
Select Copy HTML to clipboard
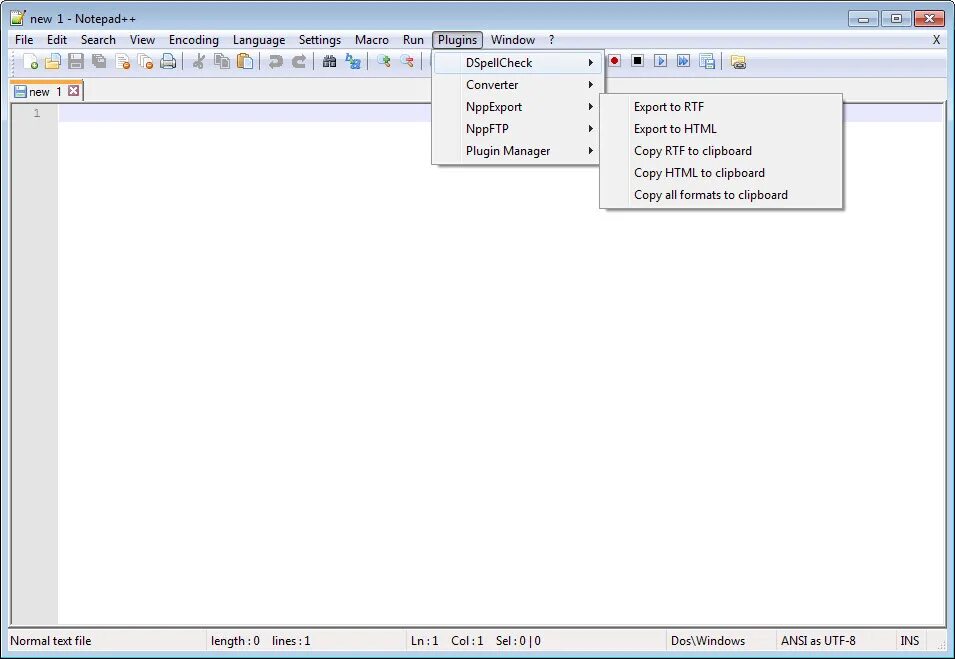pyautogui.click(x=721, y=172)
